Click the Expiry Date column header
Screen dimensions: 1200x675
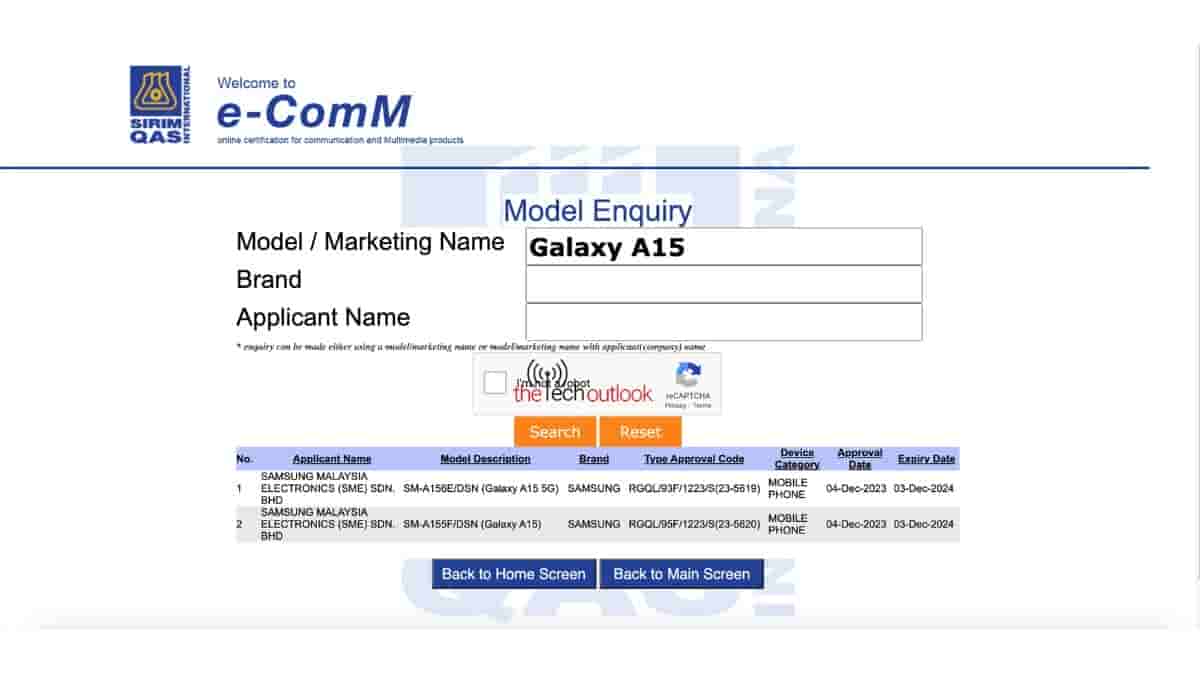(926, 459)
